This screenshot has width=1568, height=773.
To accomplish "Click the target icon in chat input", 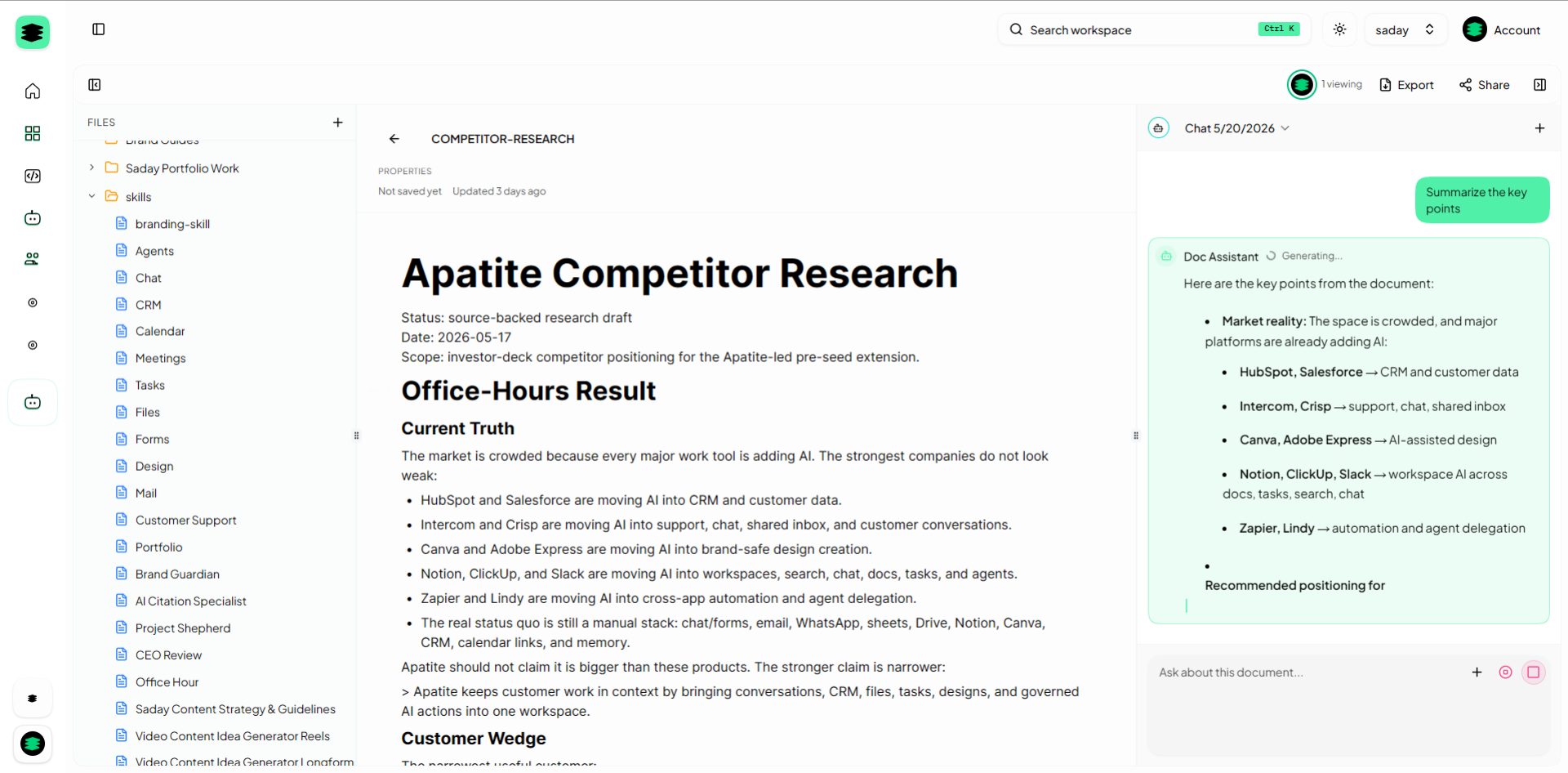I will click(x=1506, y=672).
